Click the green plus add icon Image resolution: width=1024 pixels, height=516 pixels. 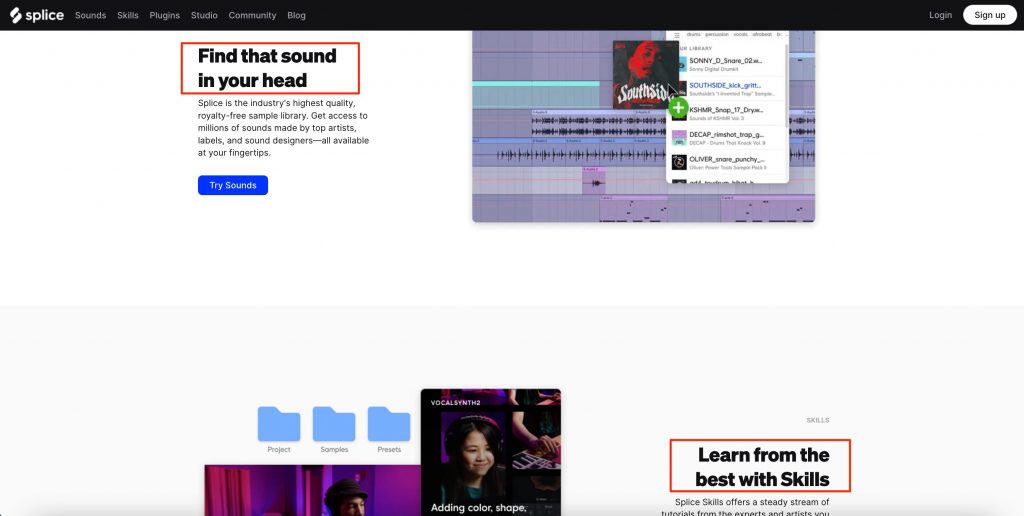679,108
